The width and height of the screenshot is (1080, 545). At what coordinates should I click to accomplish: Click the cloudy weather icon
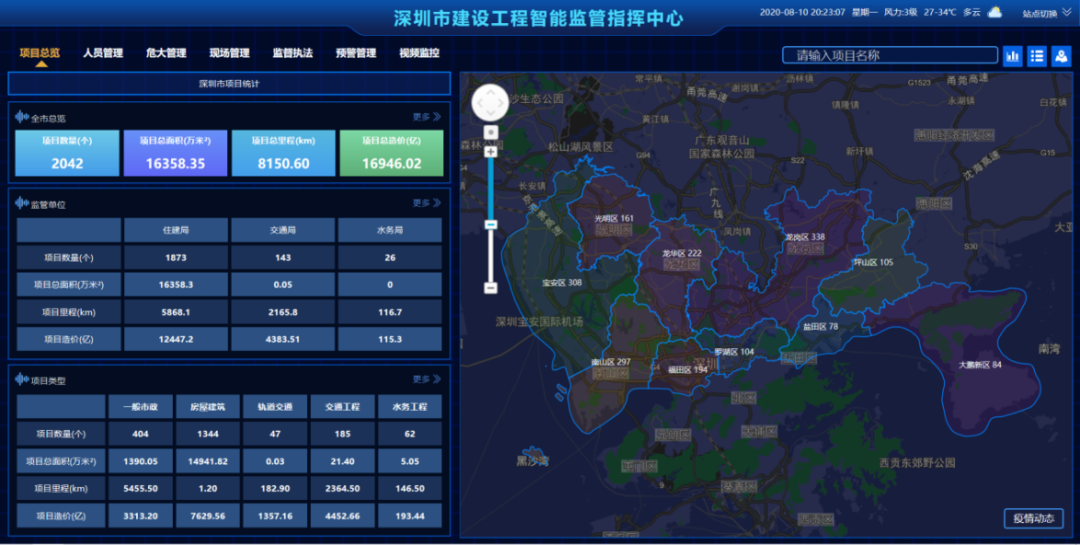click(995, 12)
